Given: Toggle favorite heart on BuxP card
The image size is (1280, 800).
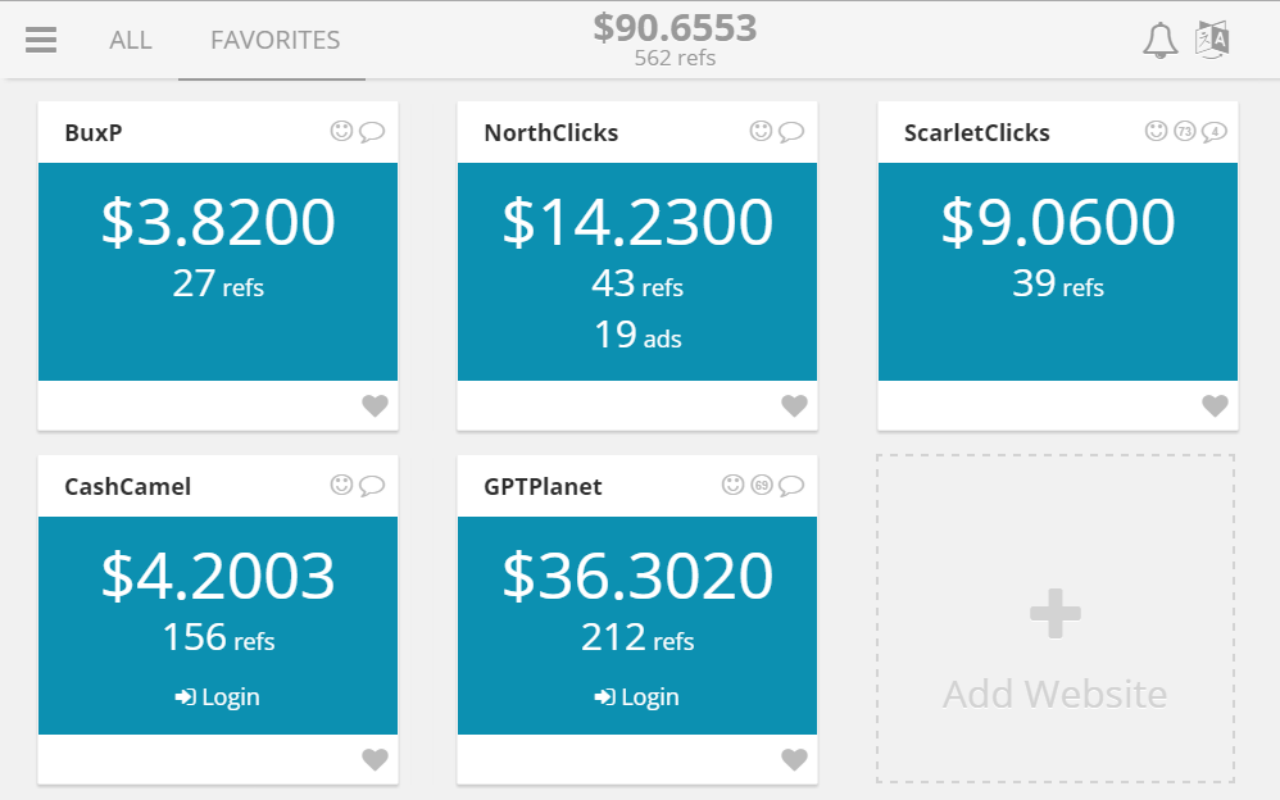Looking at the screenshot, I should [x=375, y=406].
